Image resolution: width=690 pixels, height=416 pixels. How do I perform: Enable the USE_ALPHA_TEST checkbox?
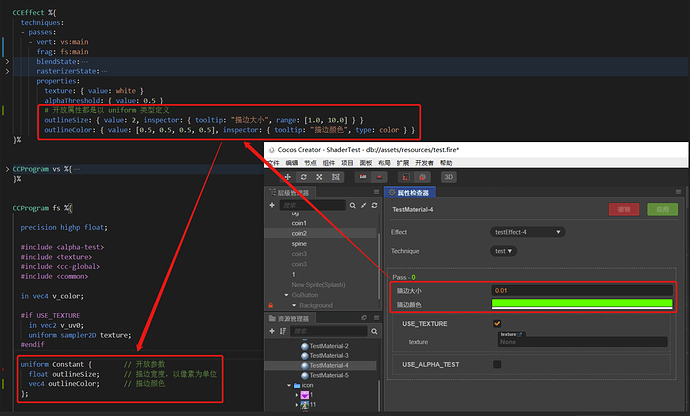497,364
